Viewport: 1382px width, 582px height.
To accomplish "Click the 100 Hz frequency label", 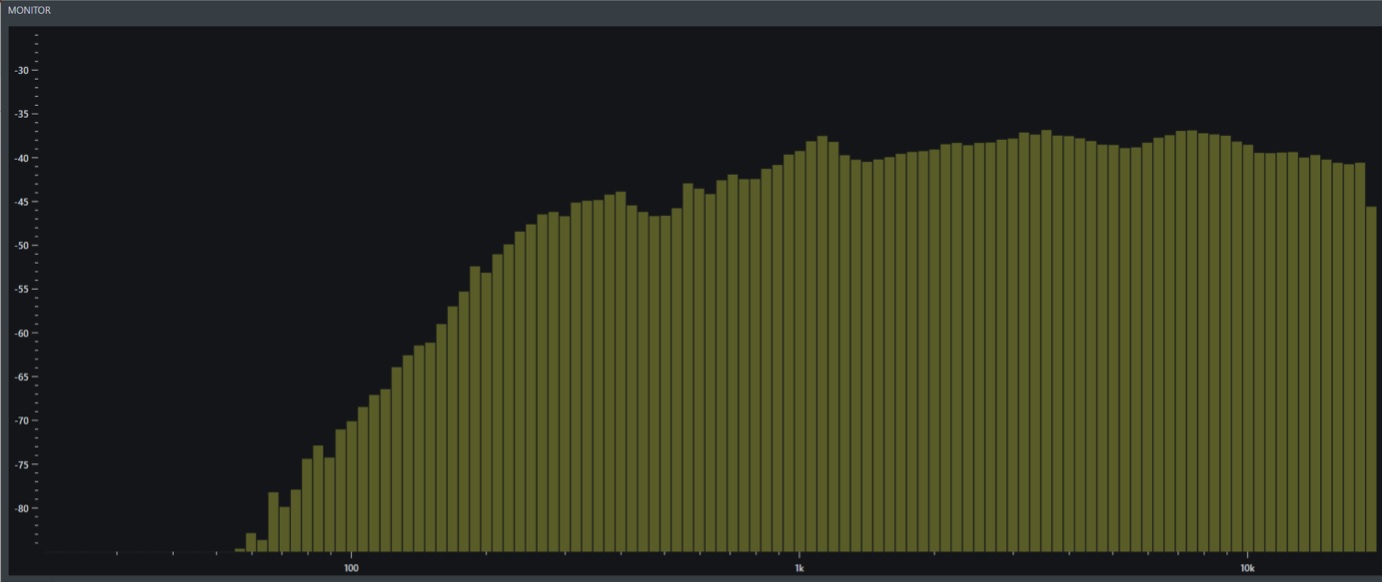I will (351, 567).
